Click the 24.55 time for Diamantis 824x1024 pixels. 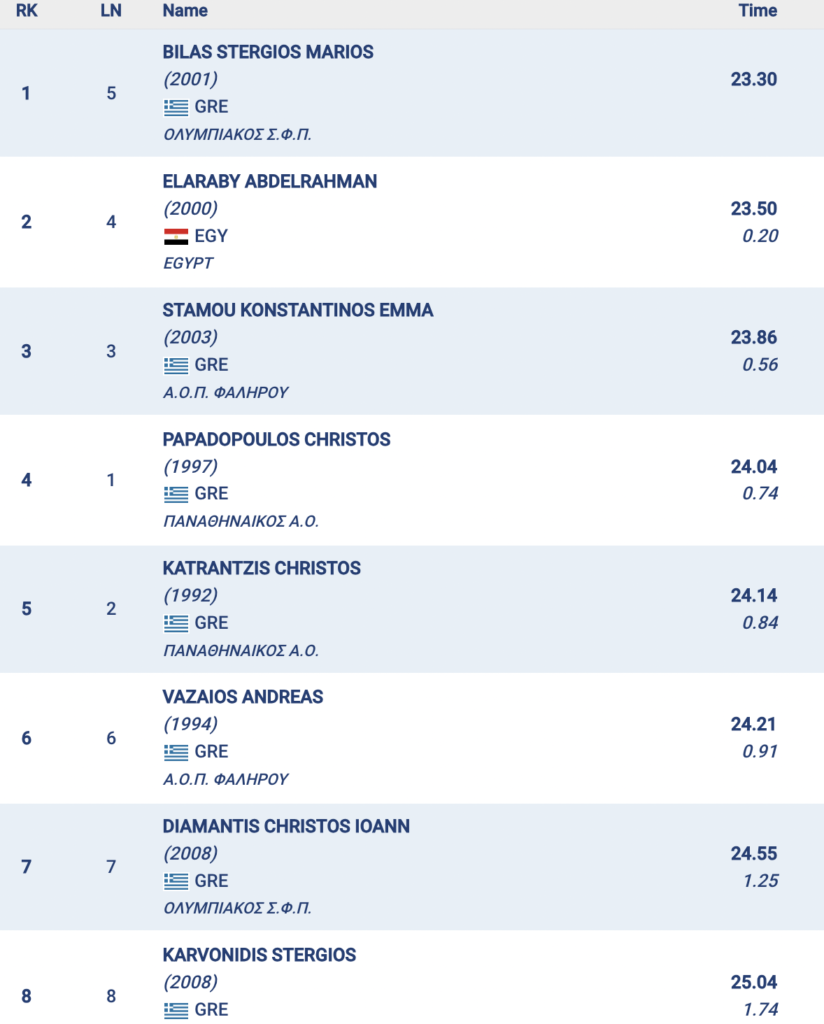(x=754, y=854)
